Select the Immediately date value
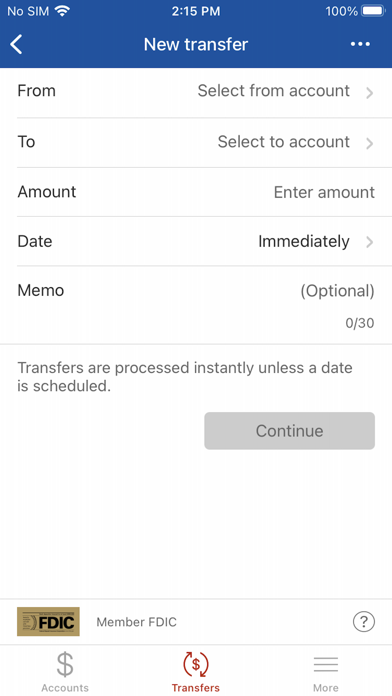Screen dimensions: 392x696 (304, 241)
